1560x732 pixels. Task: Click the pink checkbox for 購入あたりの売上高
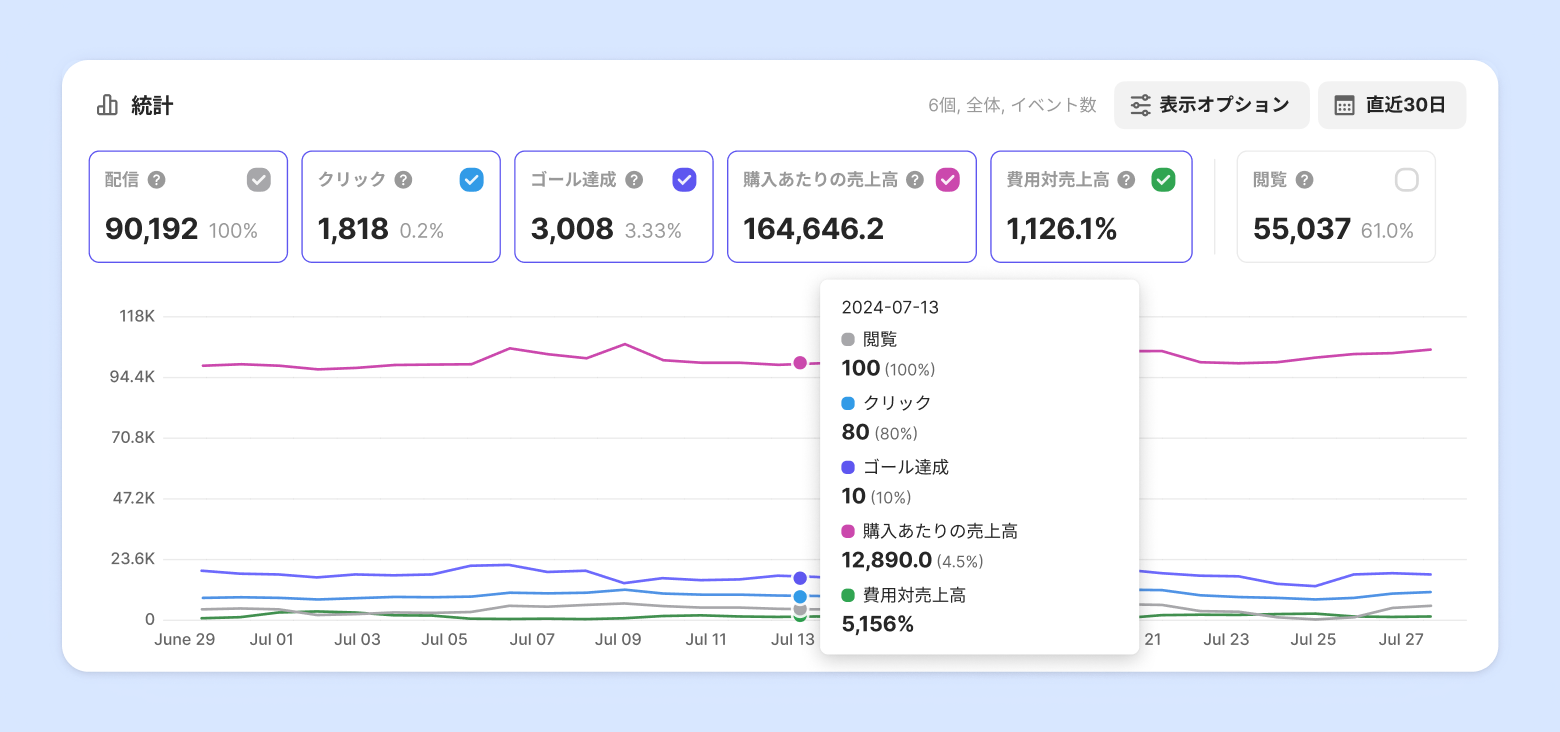coord(948,180)
